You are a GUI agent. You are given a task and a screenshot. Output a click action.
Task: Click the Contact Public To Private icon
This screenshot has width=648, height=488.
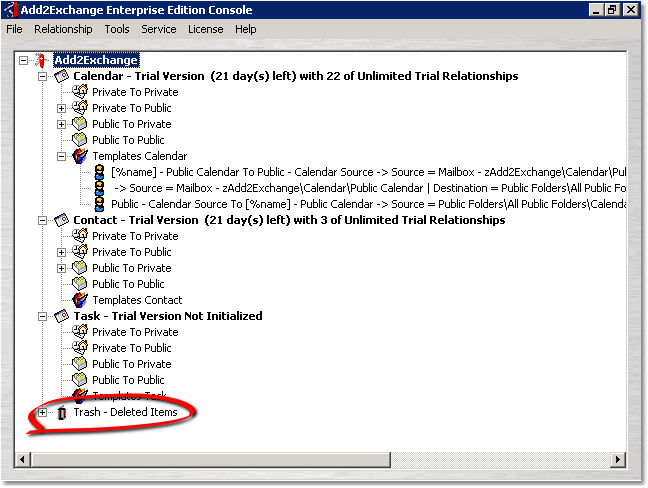click(80, 268)
